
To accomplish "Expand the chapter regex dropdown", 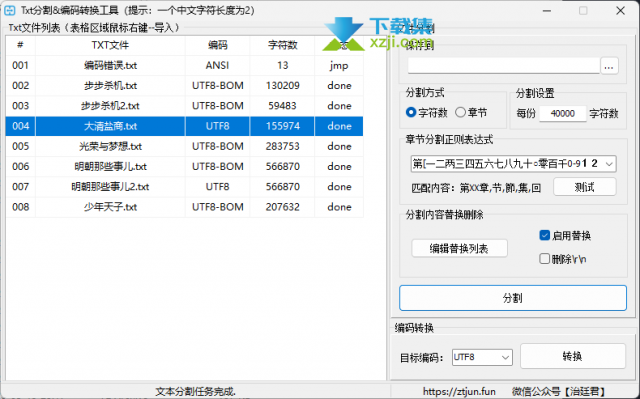I will pos(609,164).
